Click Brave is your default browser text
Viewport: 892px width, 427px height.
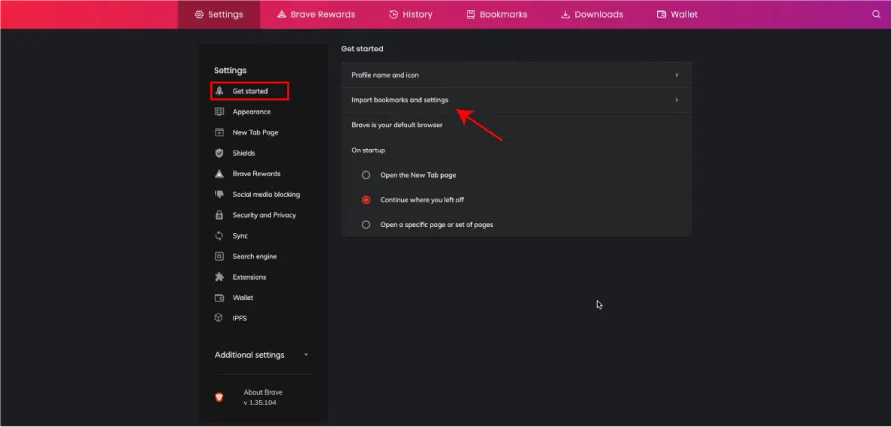397,125
